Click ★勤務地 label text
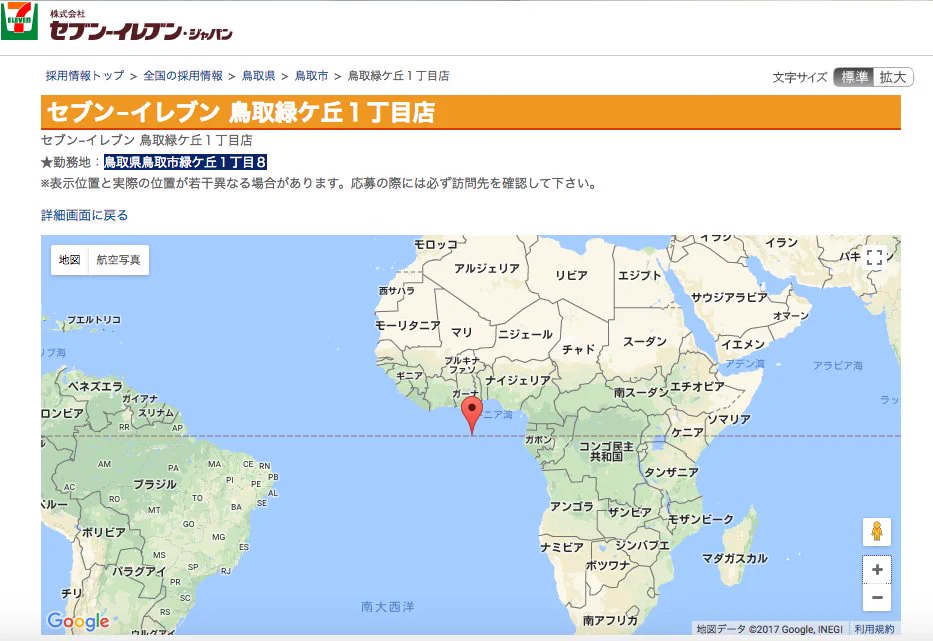Image resolution: width=933 pixels, height=641 pixels. 66,162
